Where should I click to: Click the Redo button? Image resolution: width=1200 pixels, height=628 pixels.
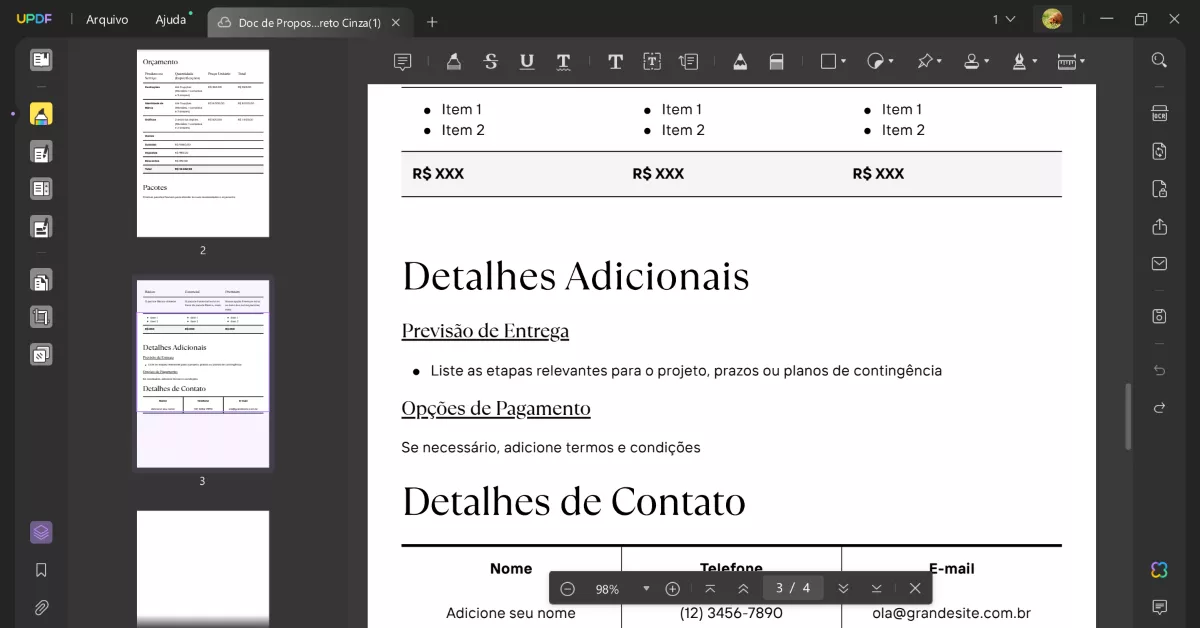[1158, 407]
